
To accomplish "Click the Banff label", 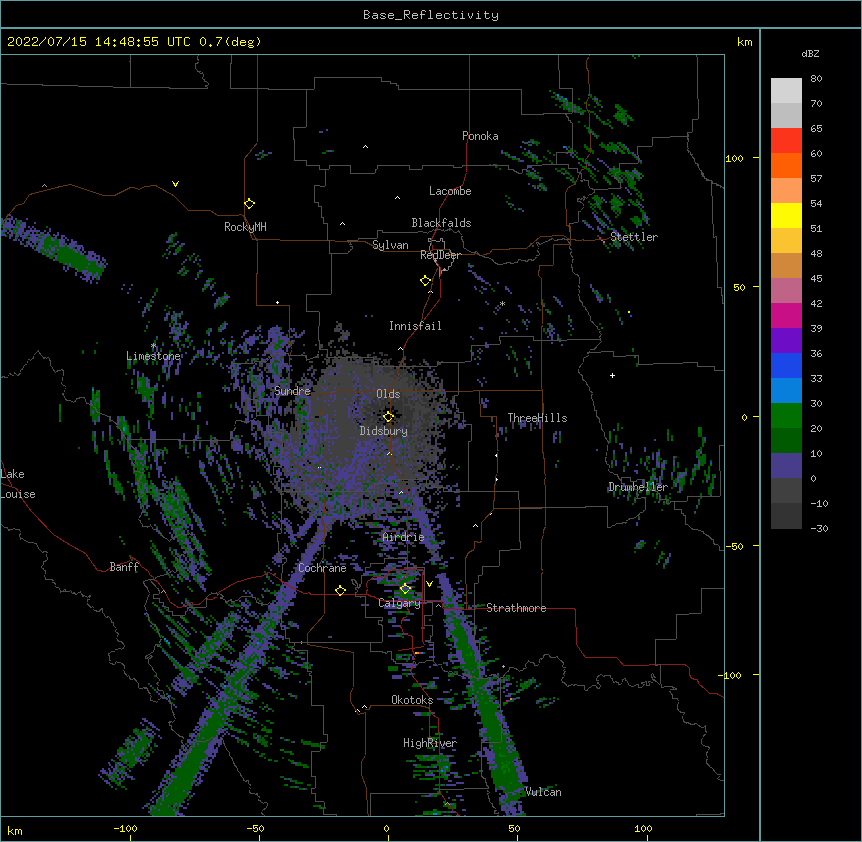I will pos(124,567).
